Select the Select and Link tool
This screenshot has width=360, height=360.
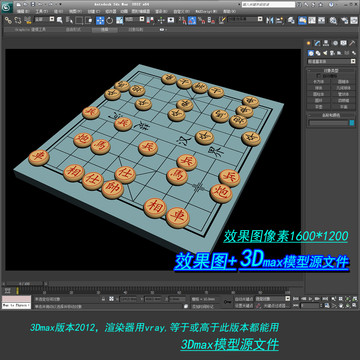(x=8, y=20)
